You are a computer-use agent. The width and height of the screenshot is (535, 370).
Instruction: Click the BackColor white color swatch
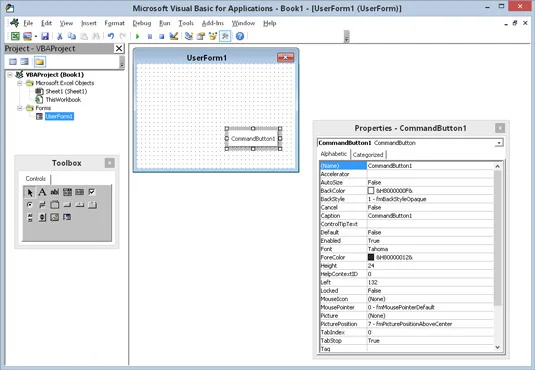pos(371,190)
